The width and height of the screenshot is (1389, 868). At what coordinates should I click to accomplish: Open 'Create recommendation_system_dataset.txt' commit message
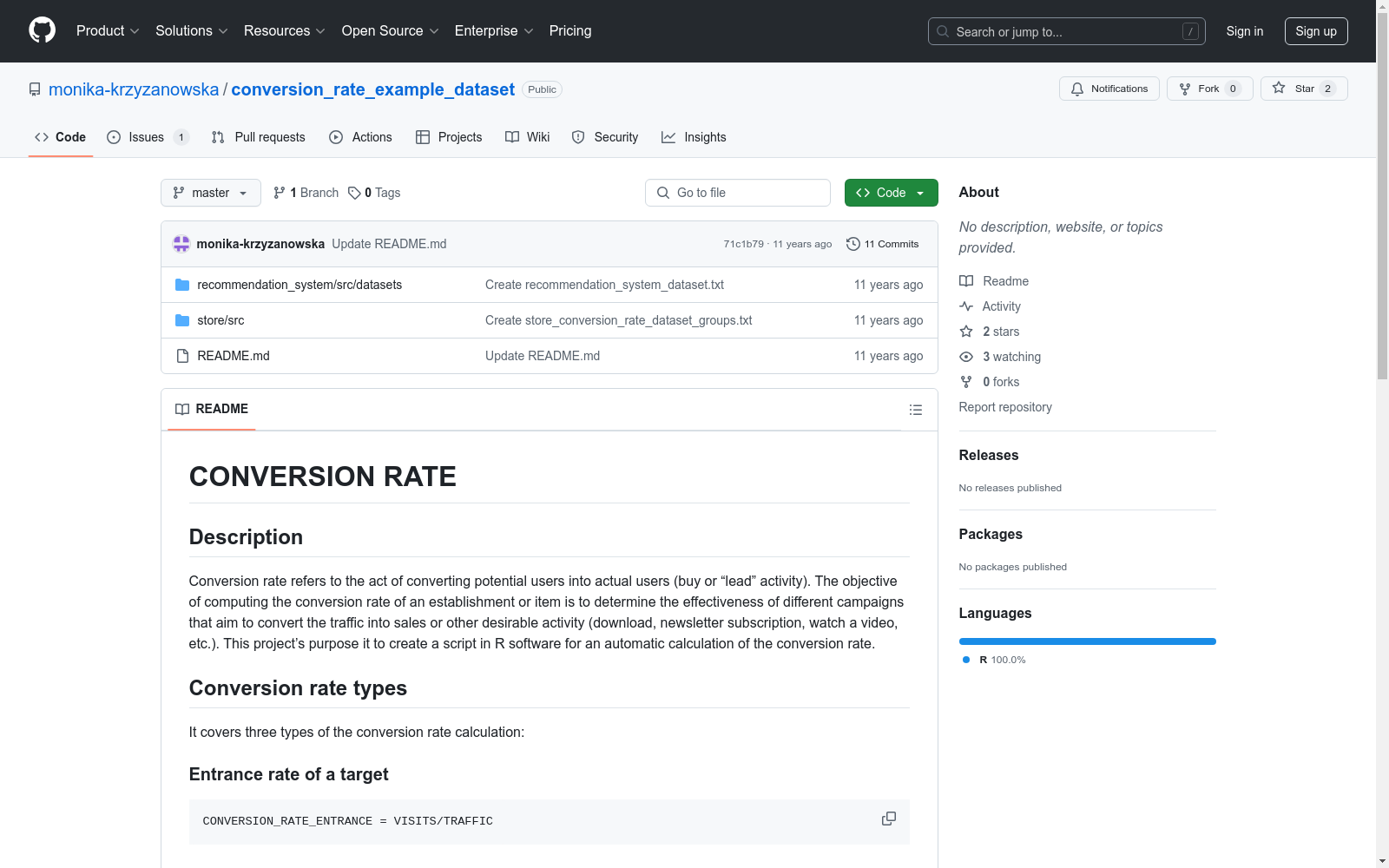604,285
